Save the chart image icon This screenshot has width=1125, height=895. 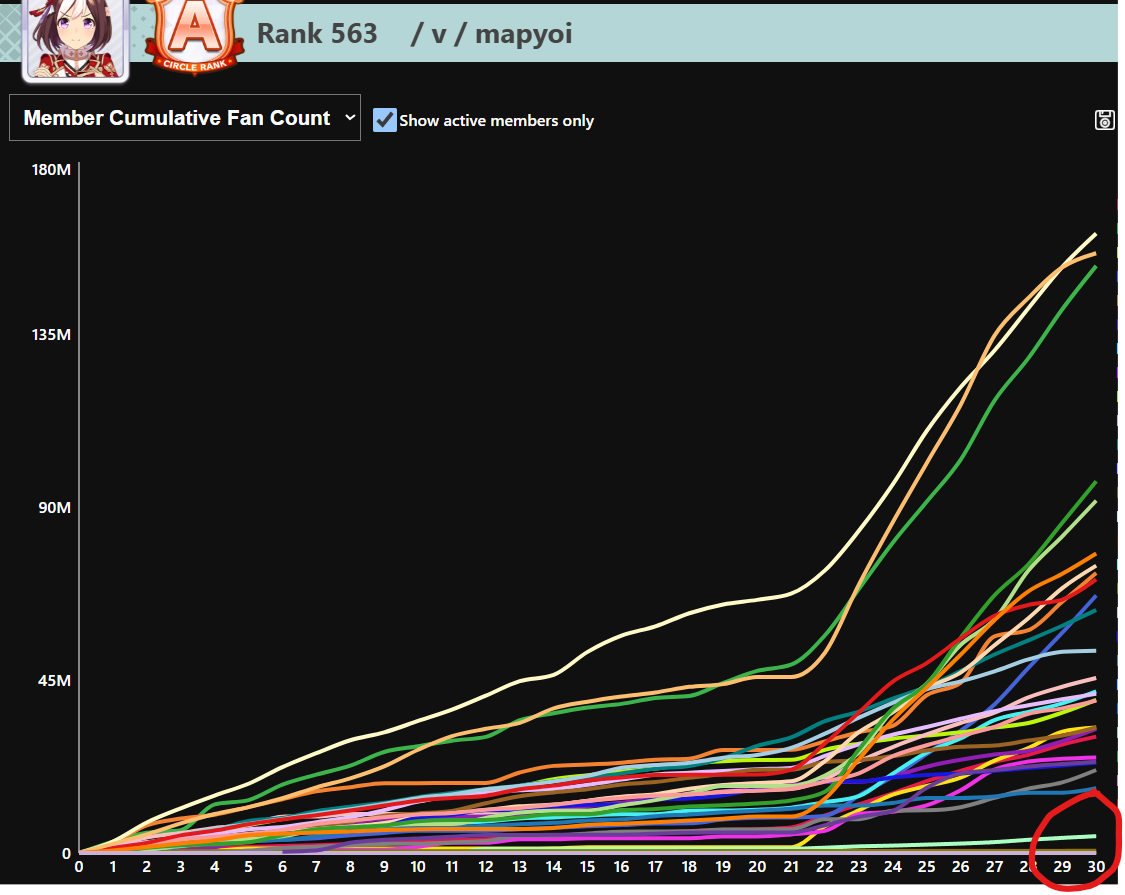point(1104,120)
